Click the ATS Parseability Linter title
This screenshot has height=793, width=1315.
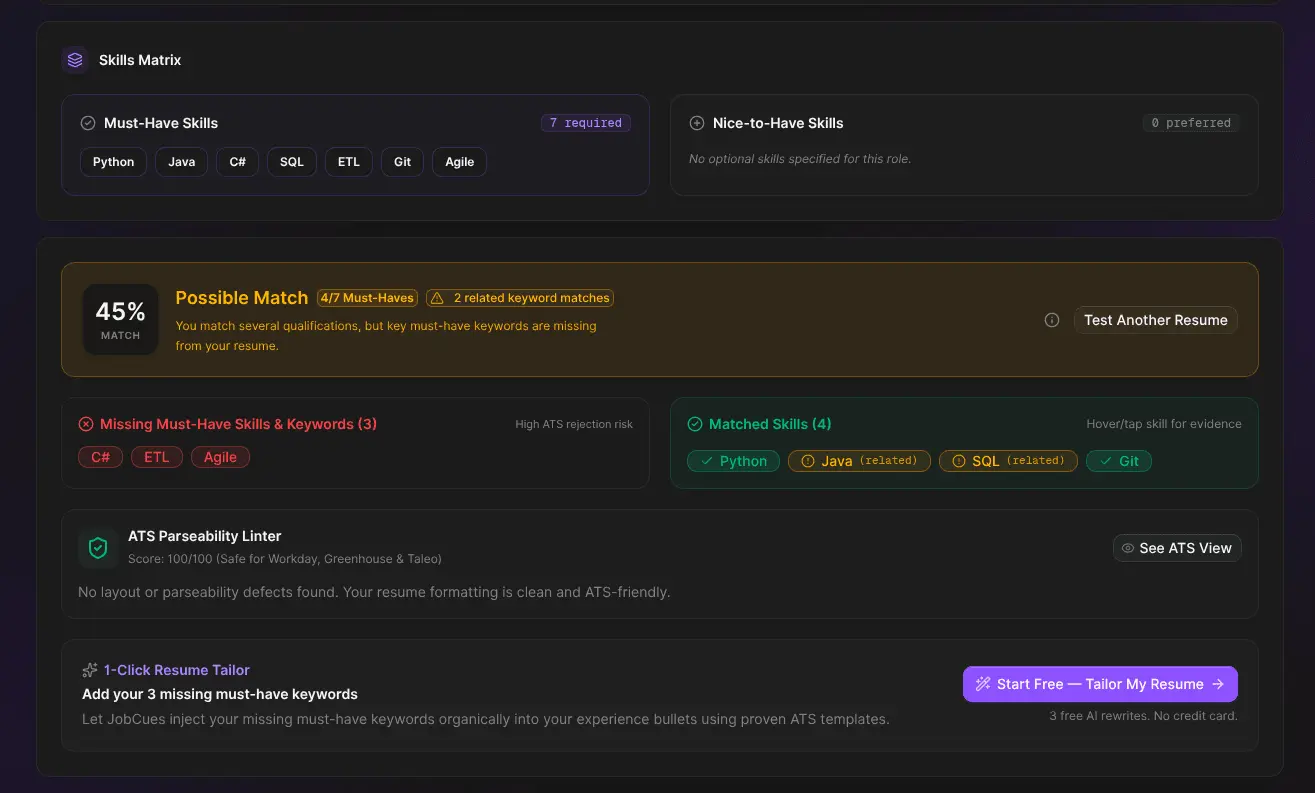click(x=205, y=536)
